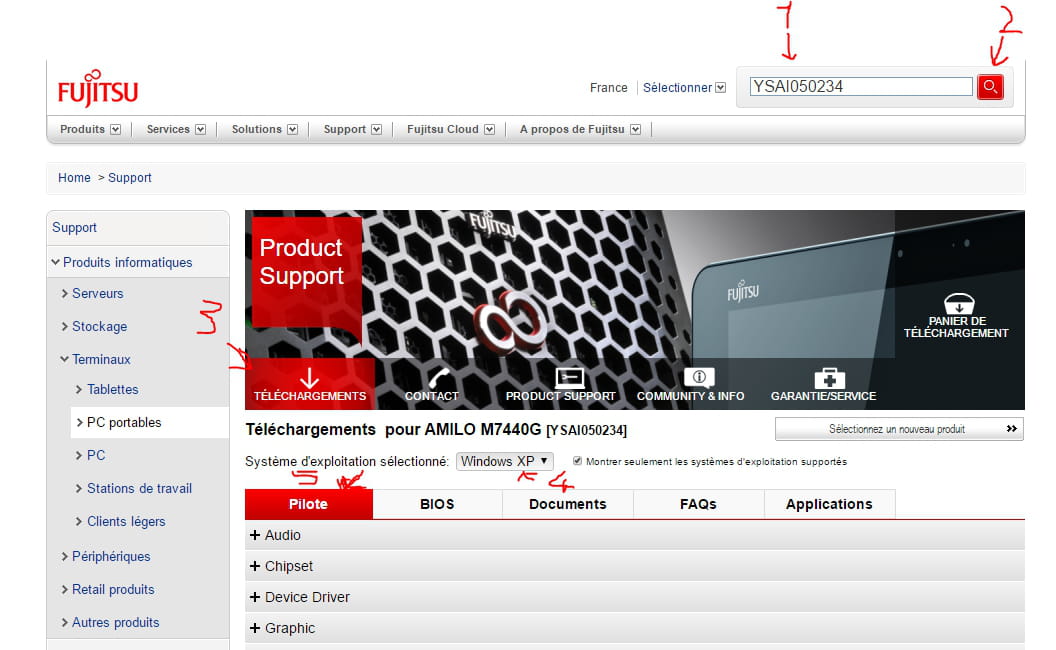
Task: Click the Home breadcrumb link
Action: tap(74, 178)
